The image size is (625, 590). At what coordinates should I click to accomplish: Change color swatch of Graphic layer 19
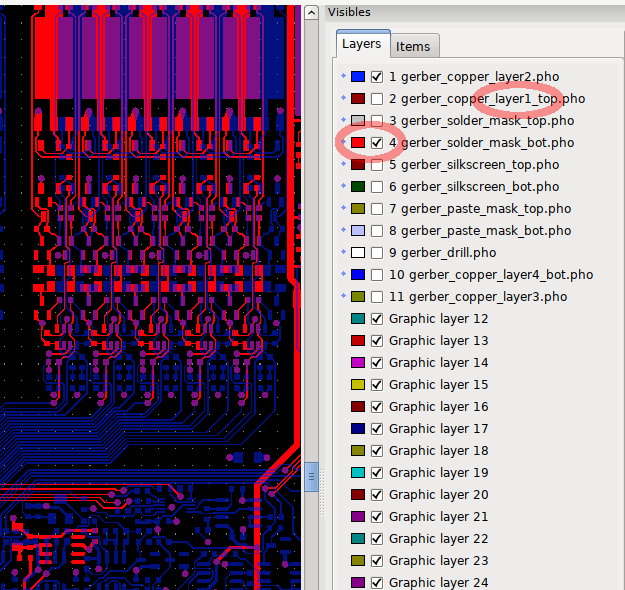357,473
